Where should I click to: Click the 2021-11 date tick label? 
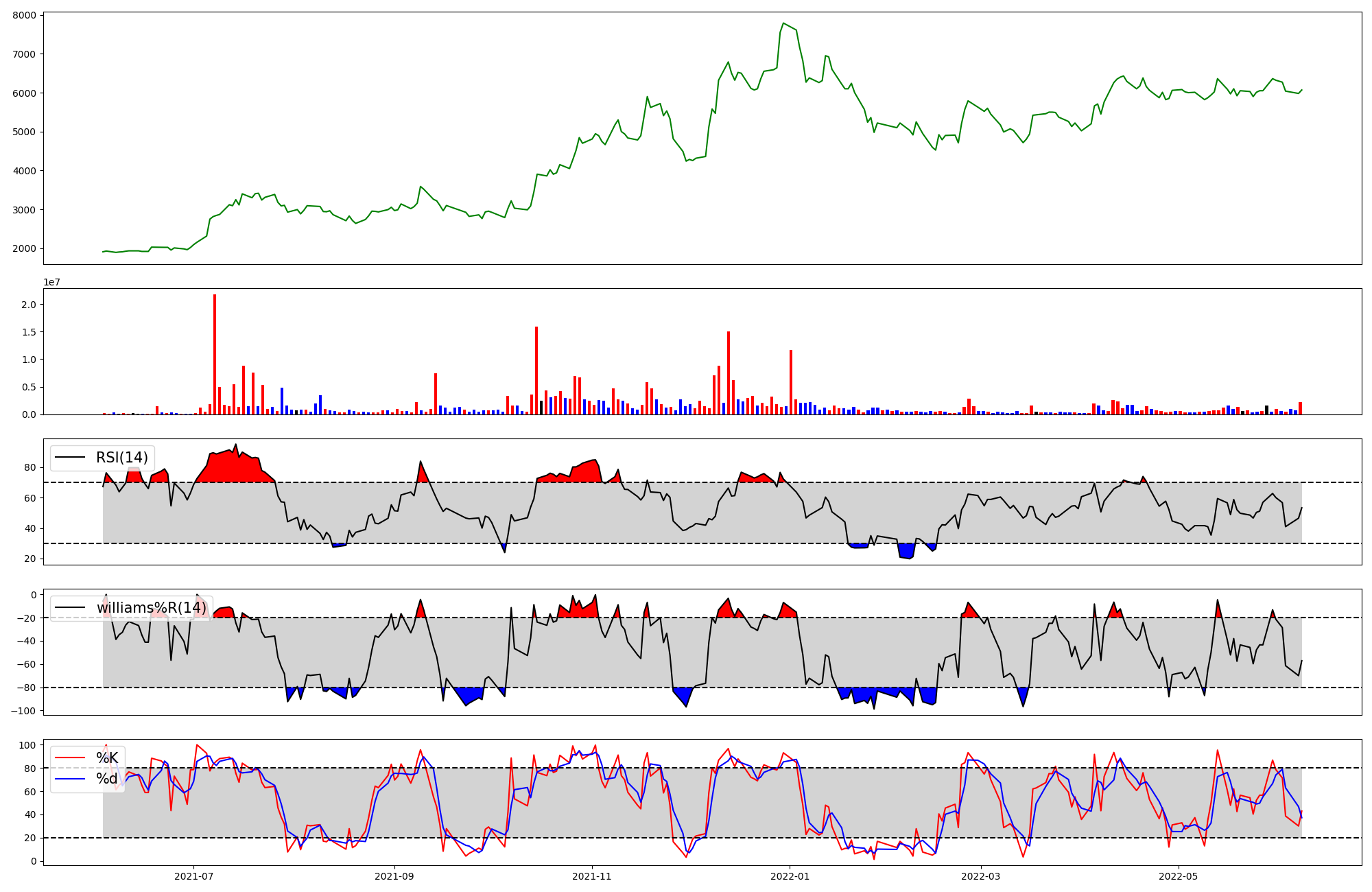(592, 876)
